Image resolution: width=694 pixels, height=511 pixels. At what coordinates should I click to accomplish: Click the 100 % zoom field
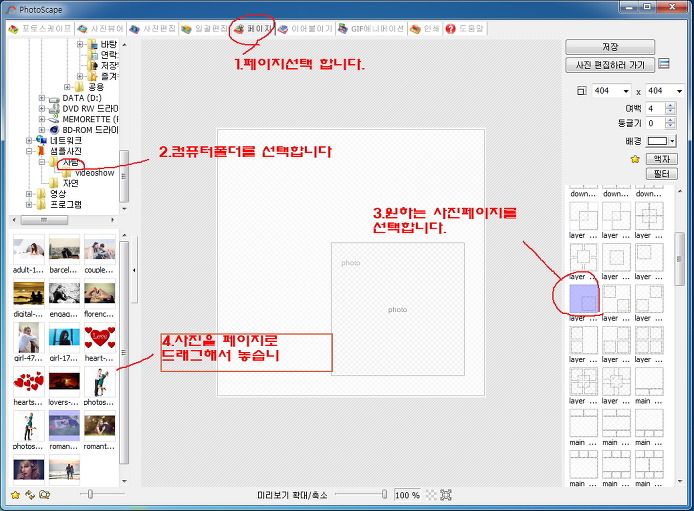coord(407,495)
